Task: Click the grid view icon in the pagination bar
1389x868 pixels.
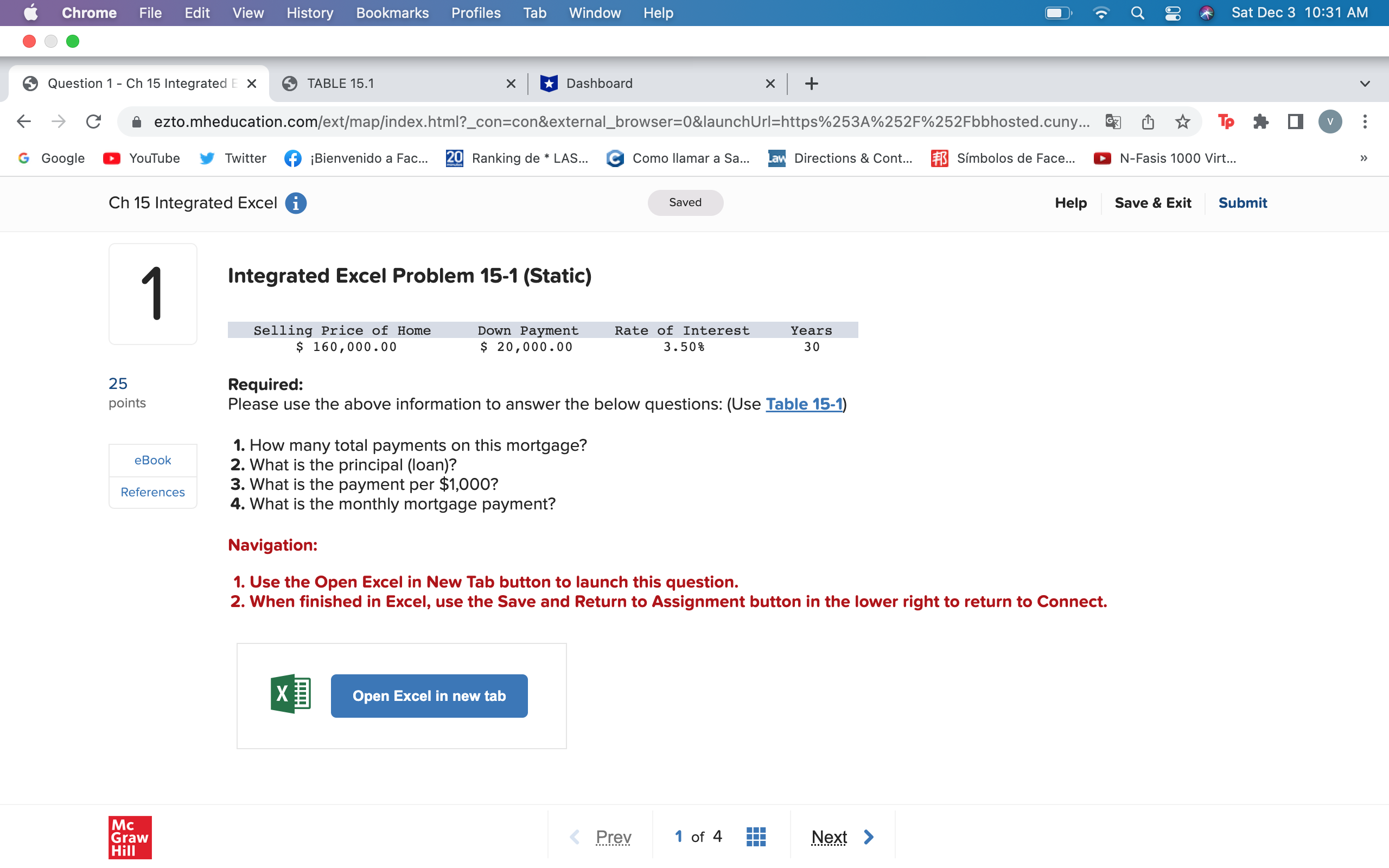Action: pyautogui.click(x=755, y=837)
